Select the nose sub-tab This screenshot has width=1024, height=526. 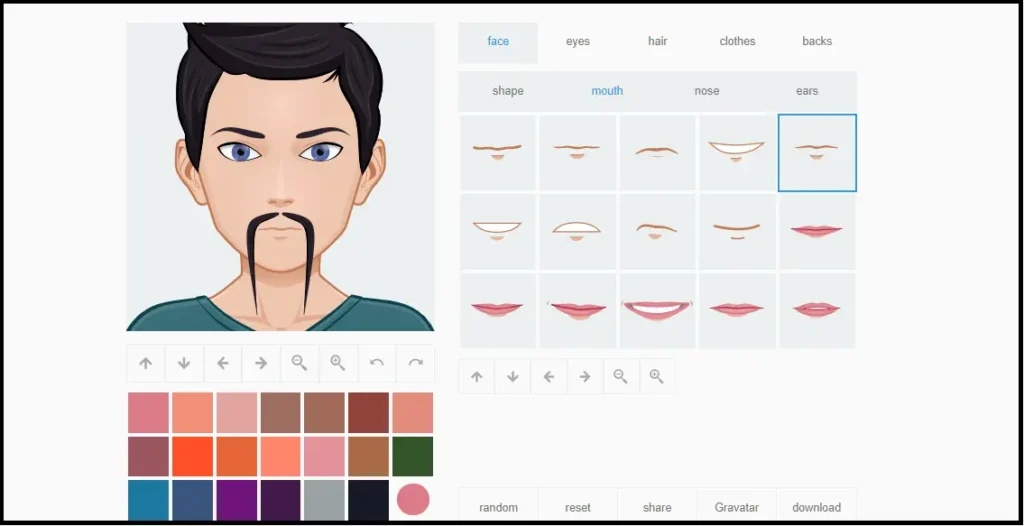click(707, 91)
